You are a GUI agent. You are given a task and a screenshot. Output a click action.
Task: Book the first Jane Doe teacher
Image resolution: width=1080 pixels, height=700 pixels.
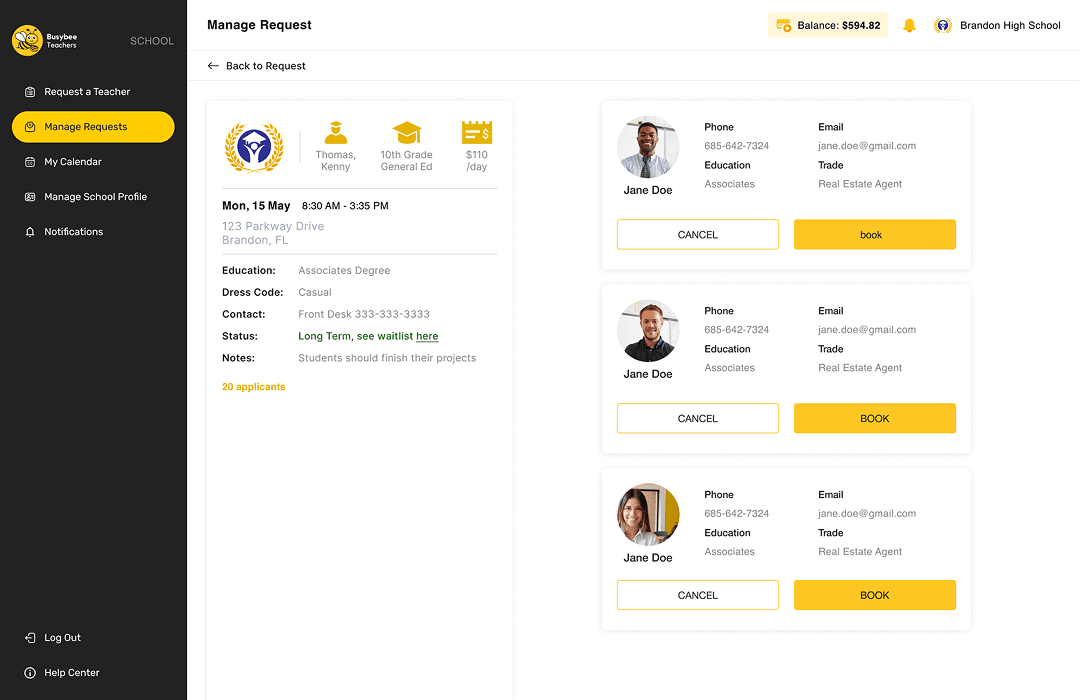874,234
